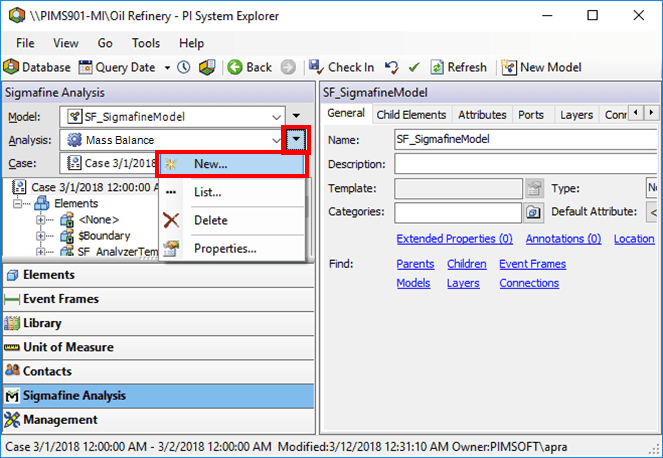Go Back using green arrow button
This screenshot has height=458, width=663.
click(249, 67)
